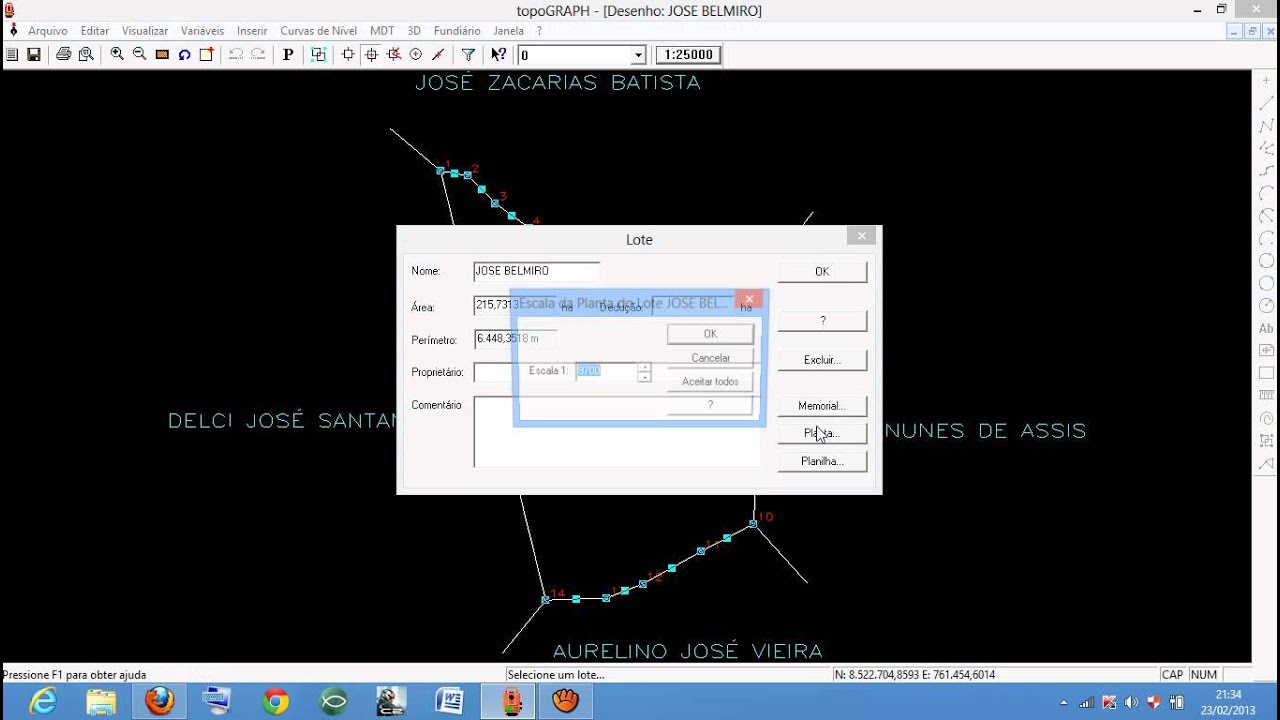Viewport: 1280px width, 720px height.
Task: Open the MDT menu
Action: [382, 31]
